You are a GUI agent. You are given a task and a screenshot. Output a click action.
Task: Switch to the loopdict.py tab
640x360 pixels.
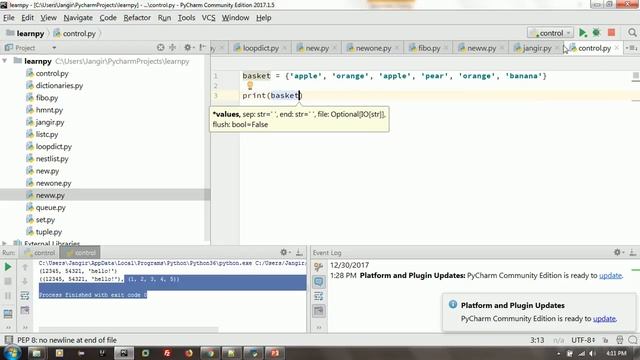tap(260, 48)
